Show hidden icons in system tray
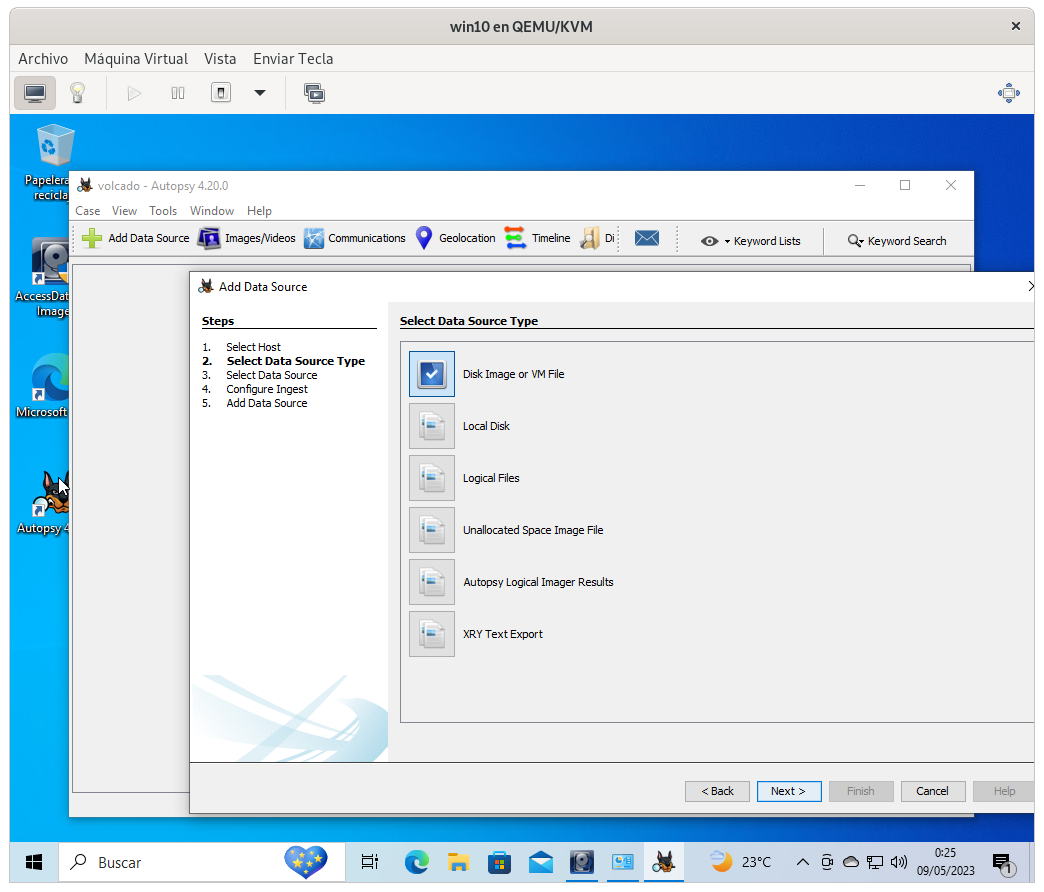Viewport: 1044px width, 892px height. 802,862
